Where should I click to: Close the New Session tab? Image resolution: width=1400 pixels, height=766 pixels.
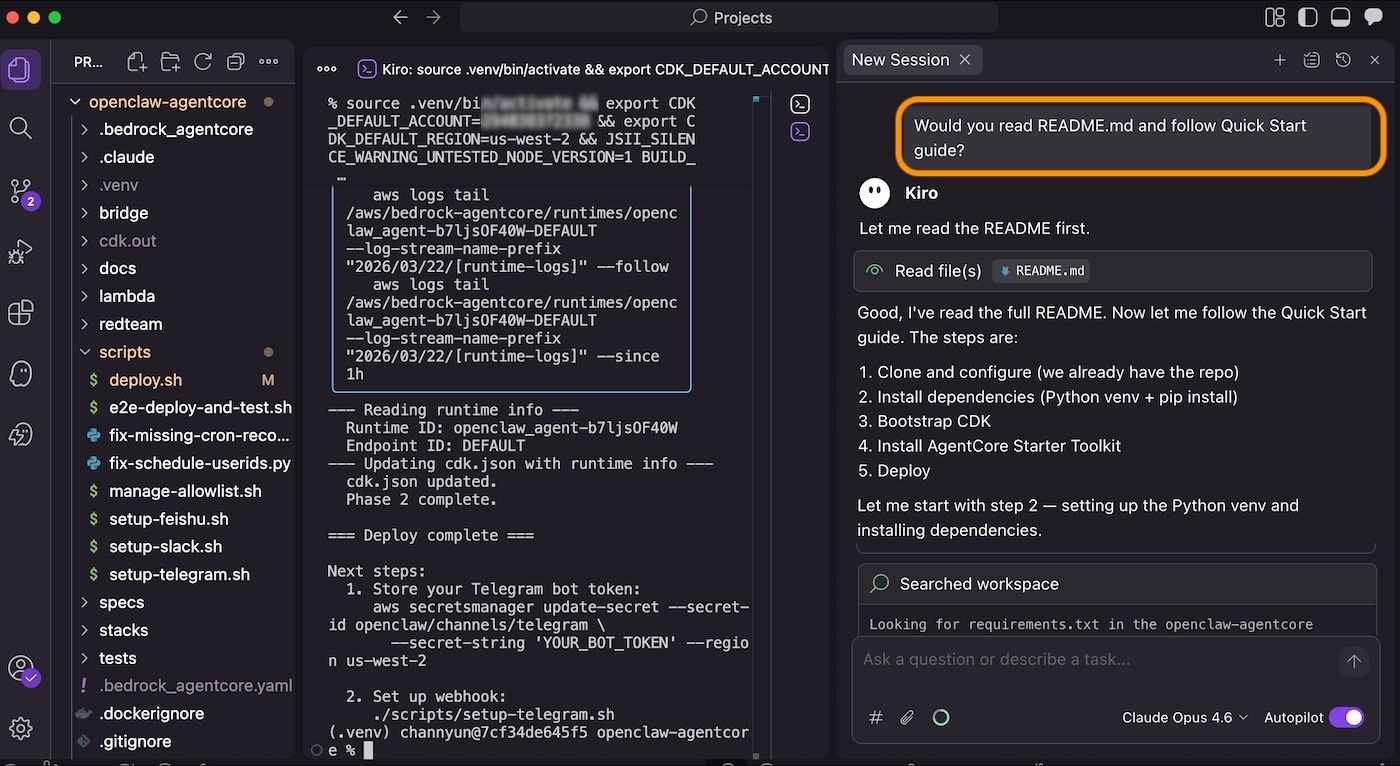click(x=965, y=60)
